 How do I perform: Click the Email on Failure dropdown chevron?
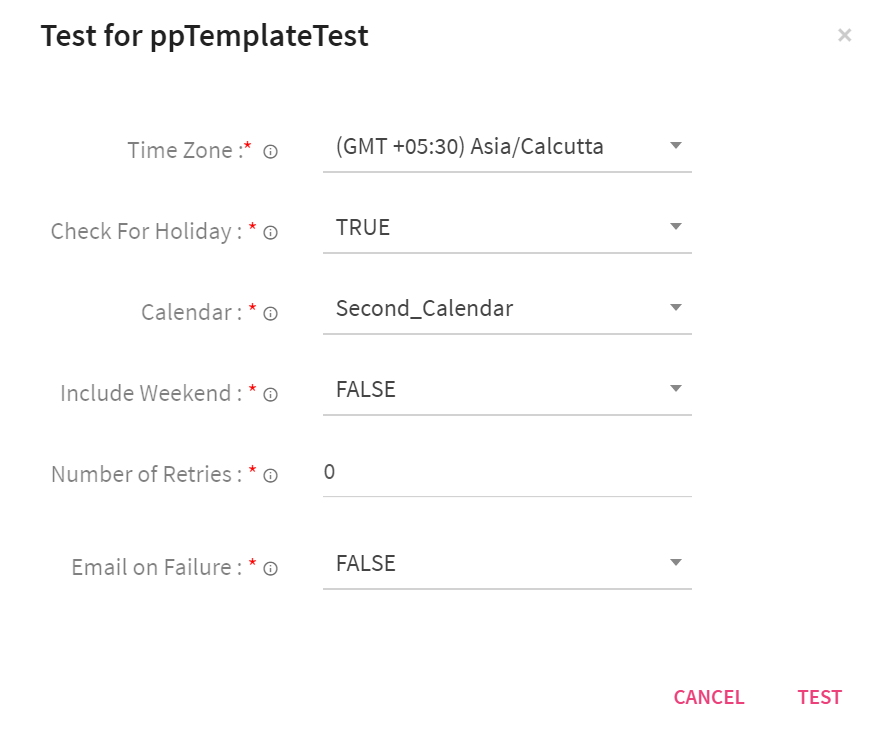676,562
